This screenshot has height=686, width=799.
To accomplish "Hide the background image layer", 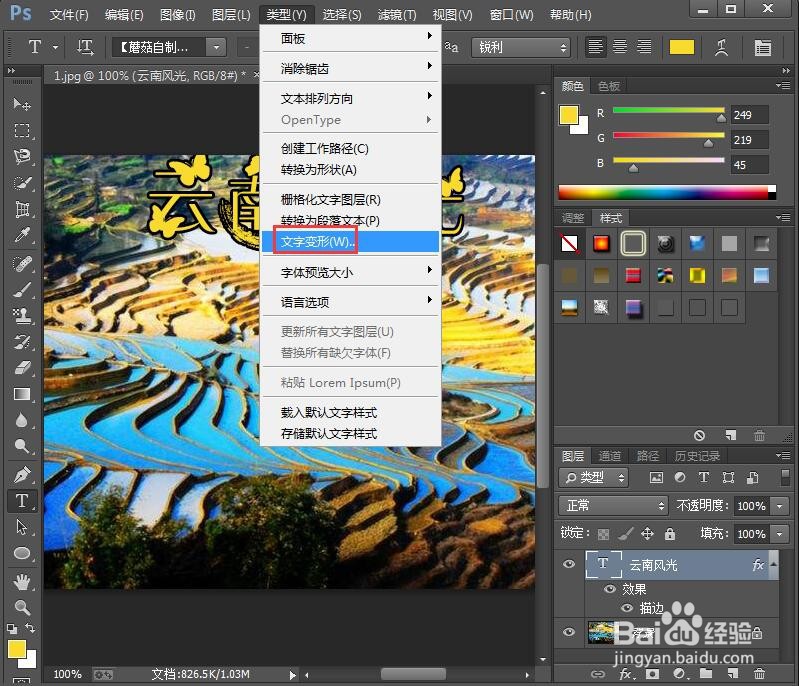I will click(569, 632).
